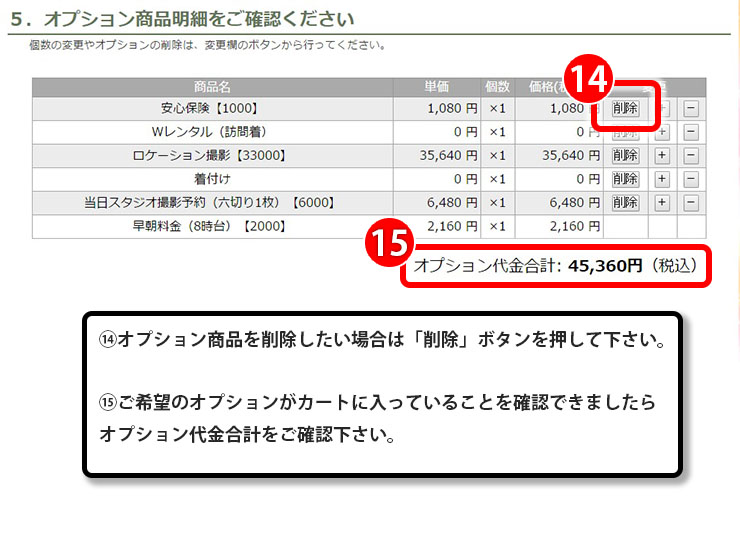The image size is (740, 550).
Task: Decrease quantity of 安心保険 with minus
Action: coord(691,108)
